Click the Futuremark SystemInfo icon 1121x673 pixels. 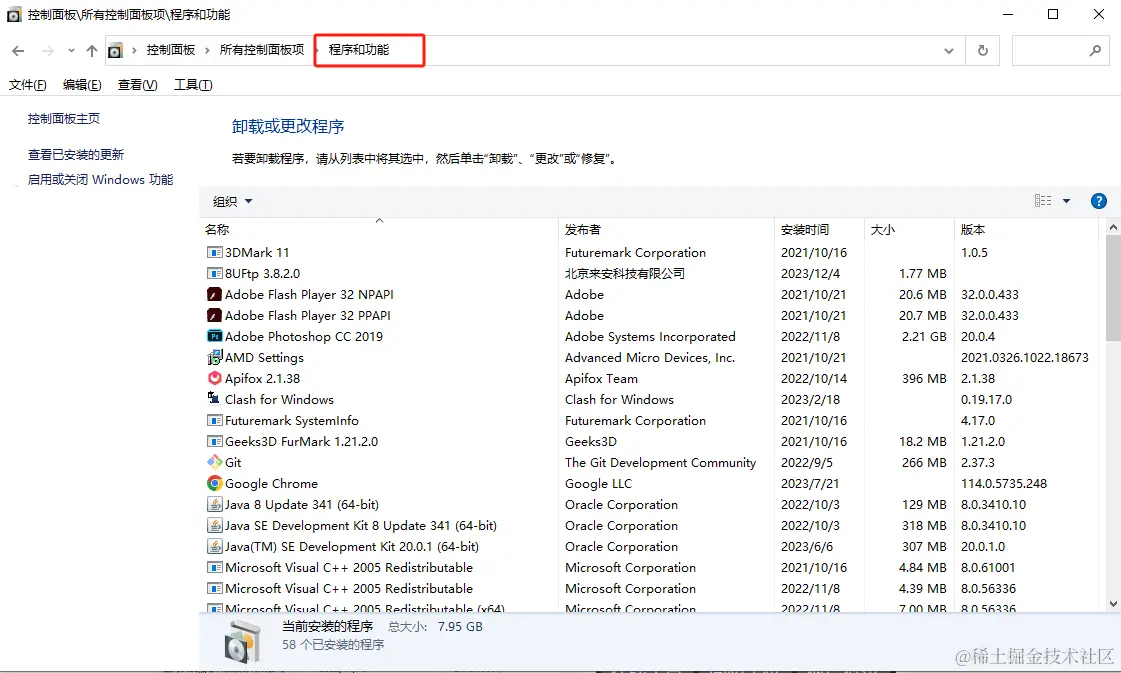pyautogui.click(x=214, y=421)
